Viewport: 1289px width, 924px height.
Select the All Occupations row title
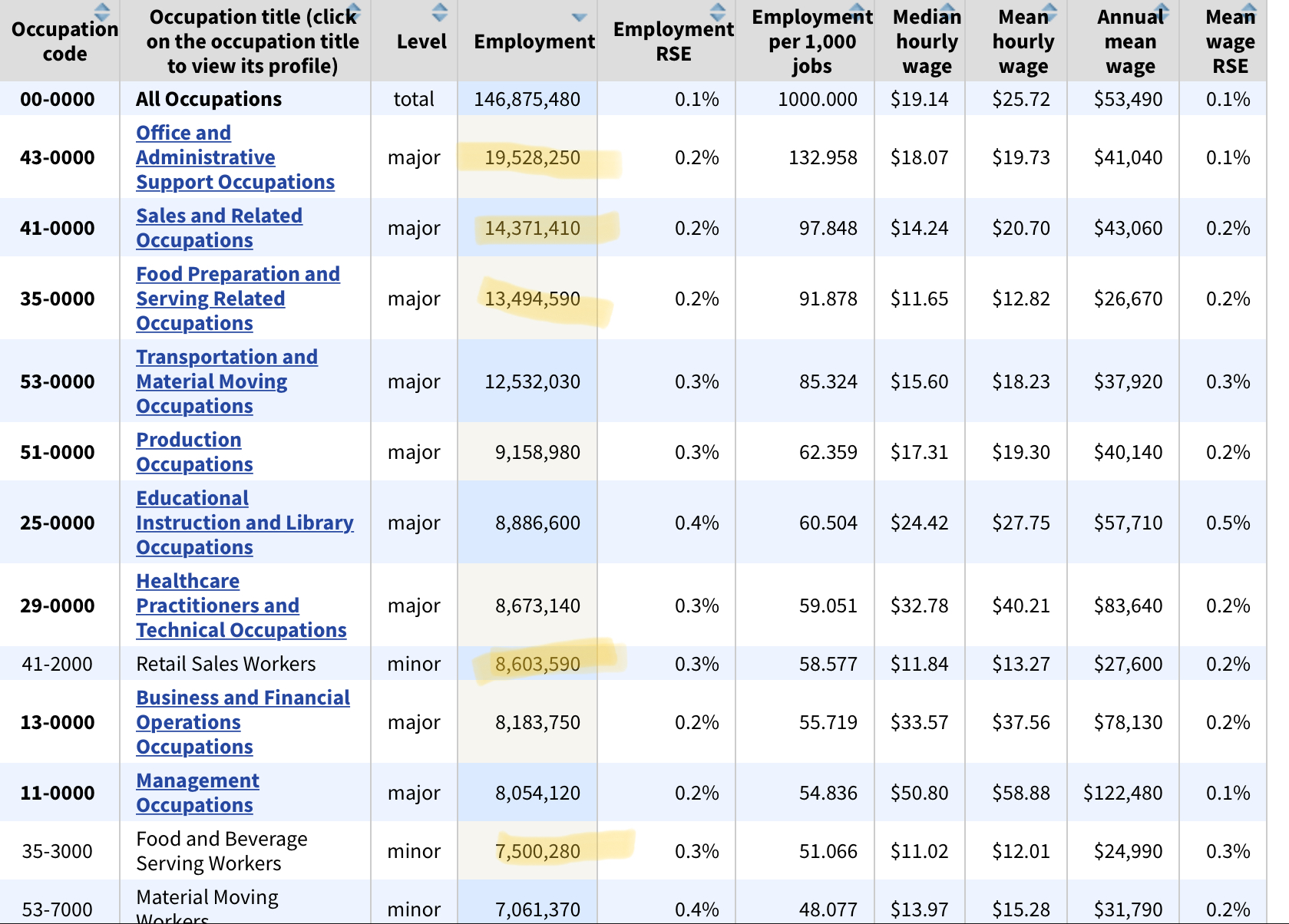pos(209,99)
